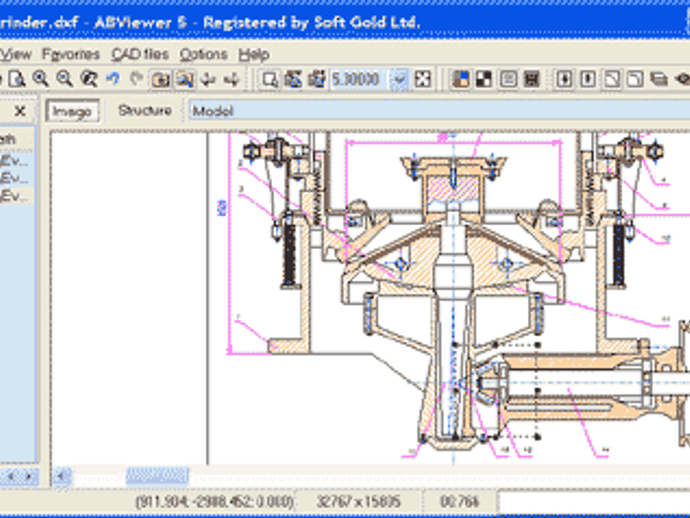The height and width of the screenshot is (518, 690).
Task: Click the framed square toolbar icon
Action: coord(508,80)
